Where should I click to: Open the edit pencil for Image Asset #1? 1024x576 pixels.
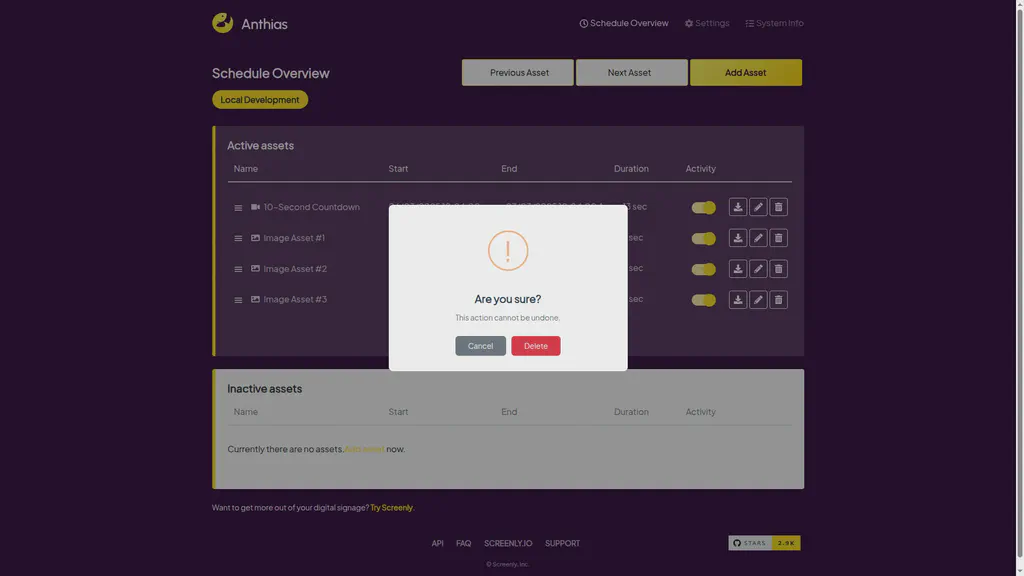758,237
